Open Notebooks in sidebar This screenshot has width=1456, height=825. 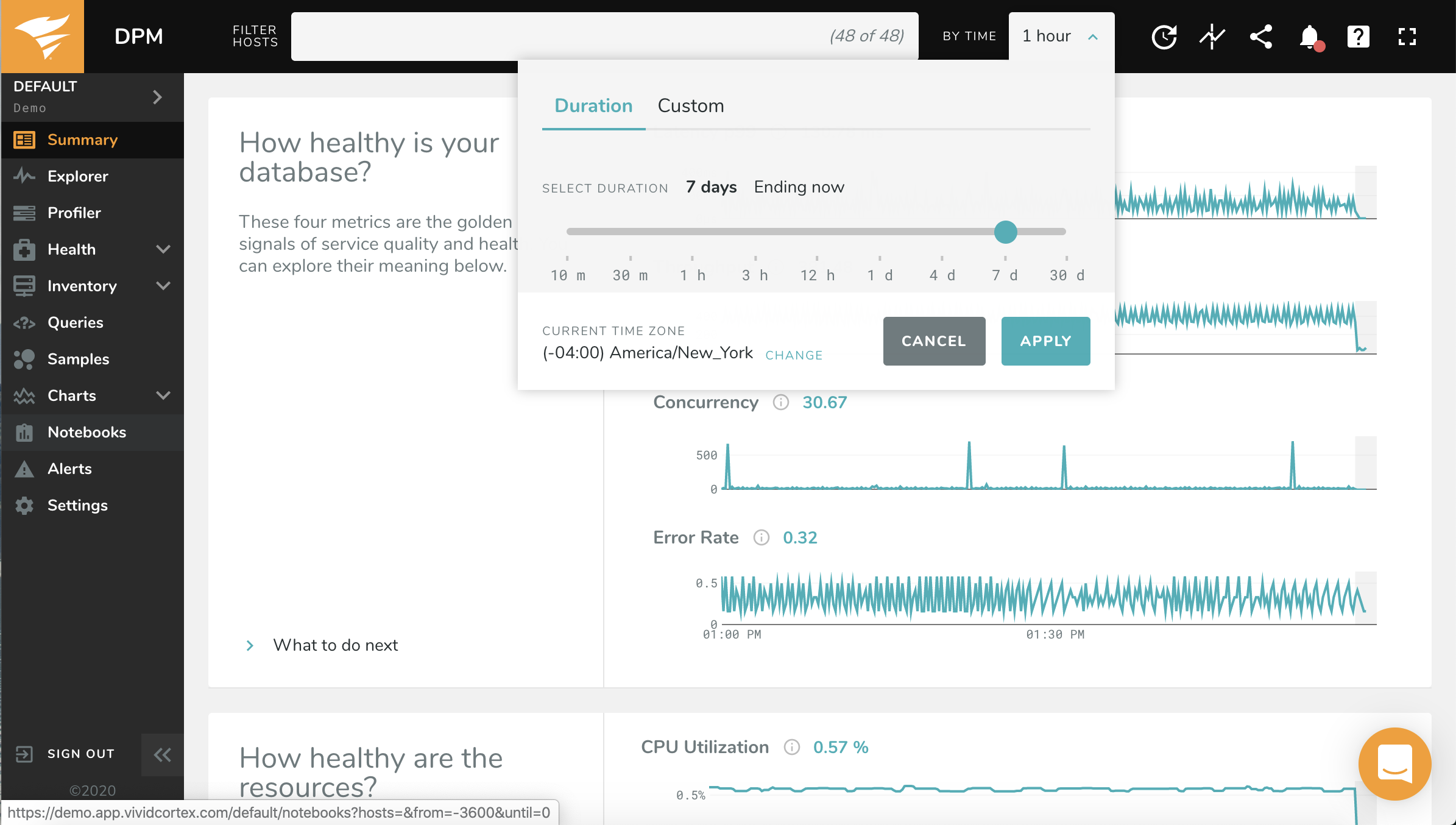click(x=87, y=432)
